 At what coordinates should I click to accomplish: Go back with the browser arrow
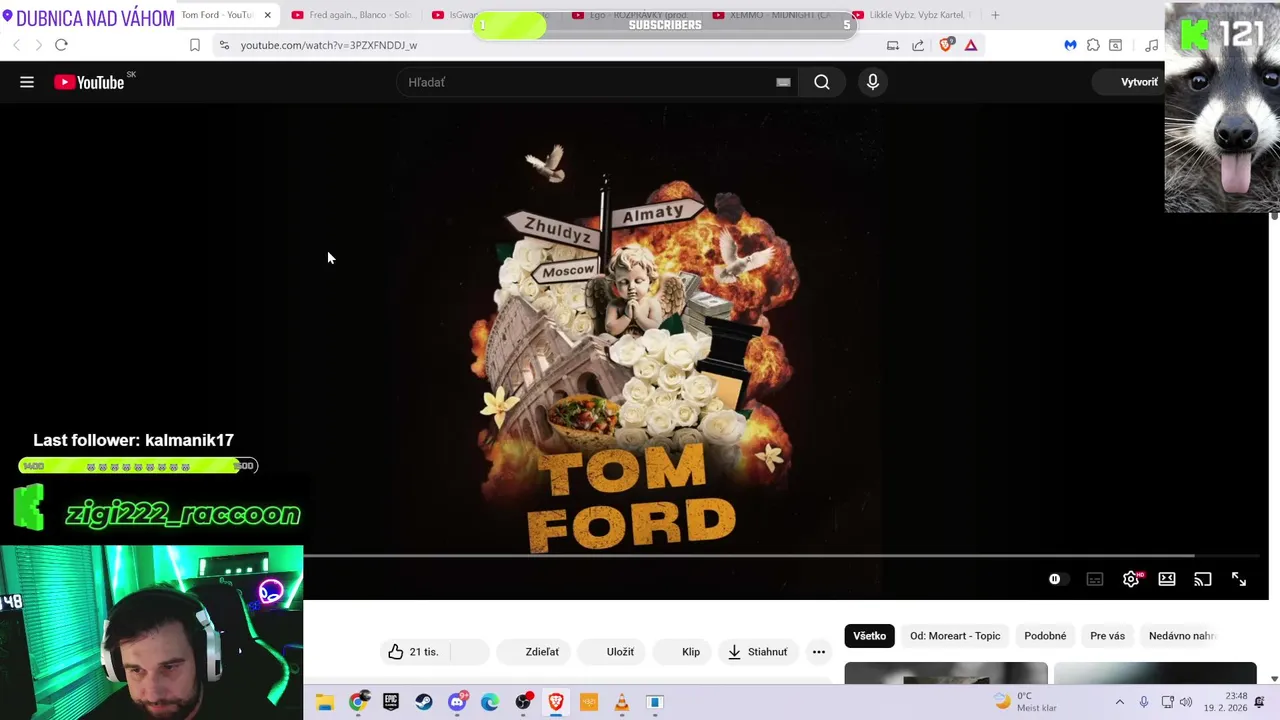(17, 45)
